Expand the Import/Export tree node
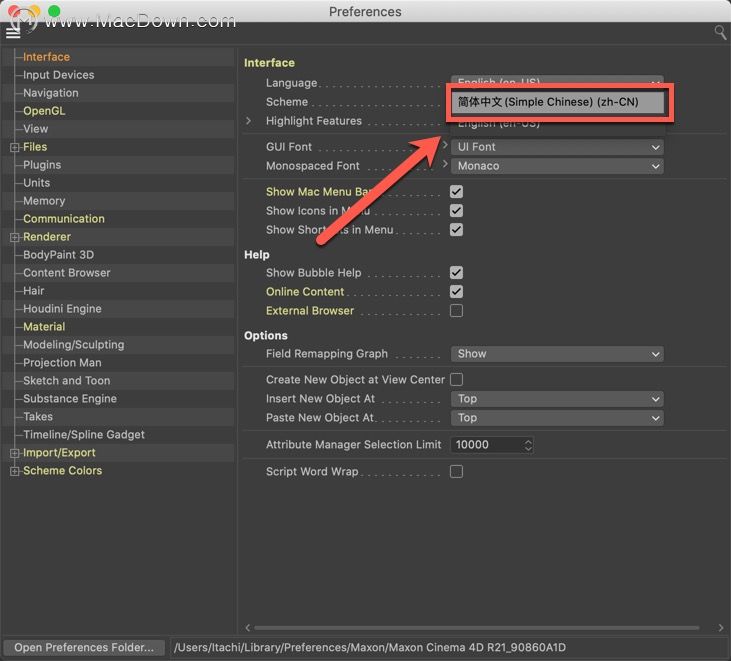The height and width of the screenshot is (661, 731). pyautogui.click(x=14, y=453)
